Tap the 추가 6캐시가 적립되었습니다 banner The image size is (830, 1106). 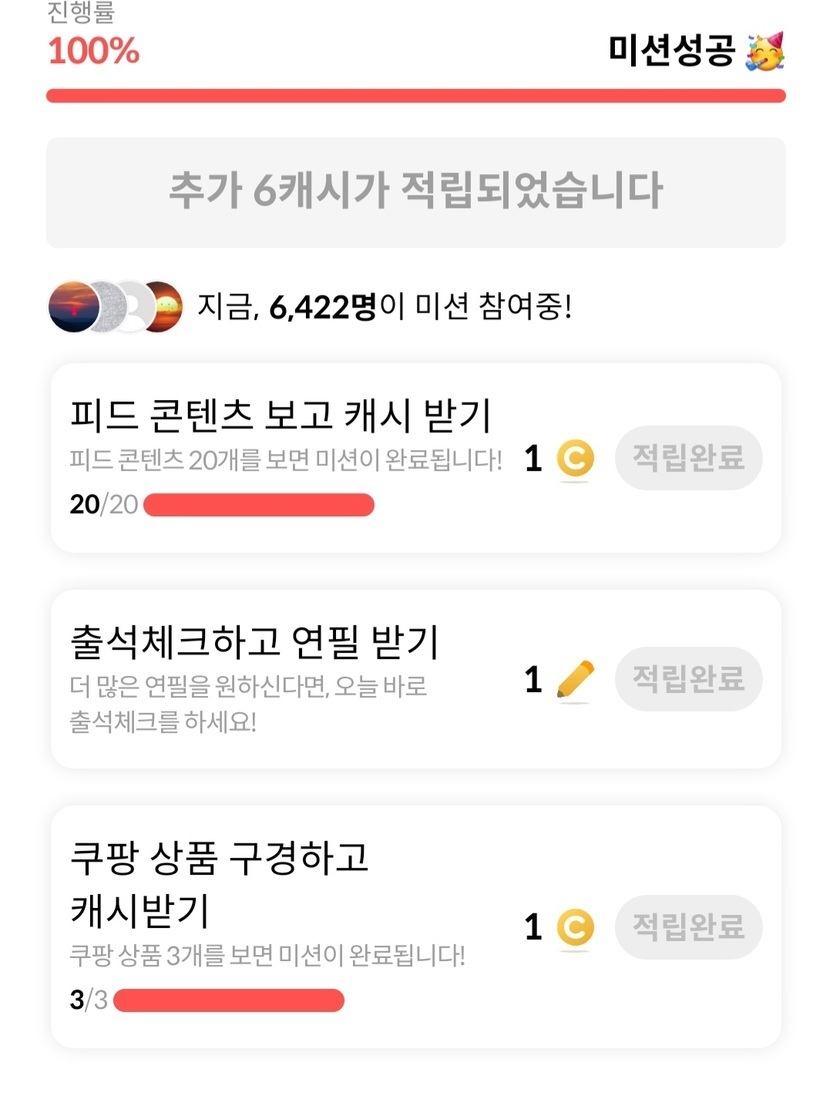[x=415, y=191]
